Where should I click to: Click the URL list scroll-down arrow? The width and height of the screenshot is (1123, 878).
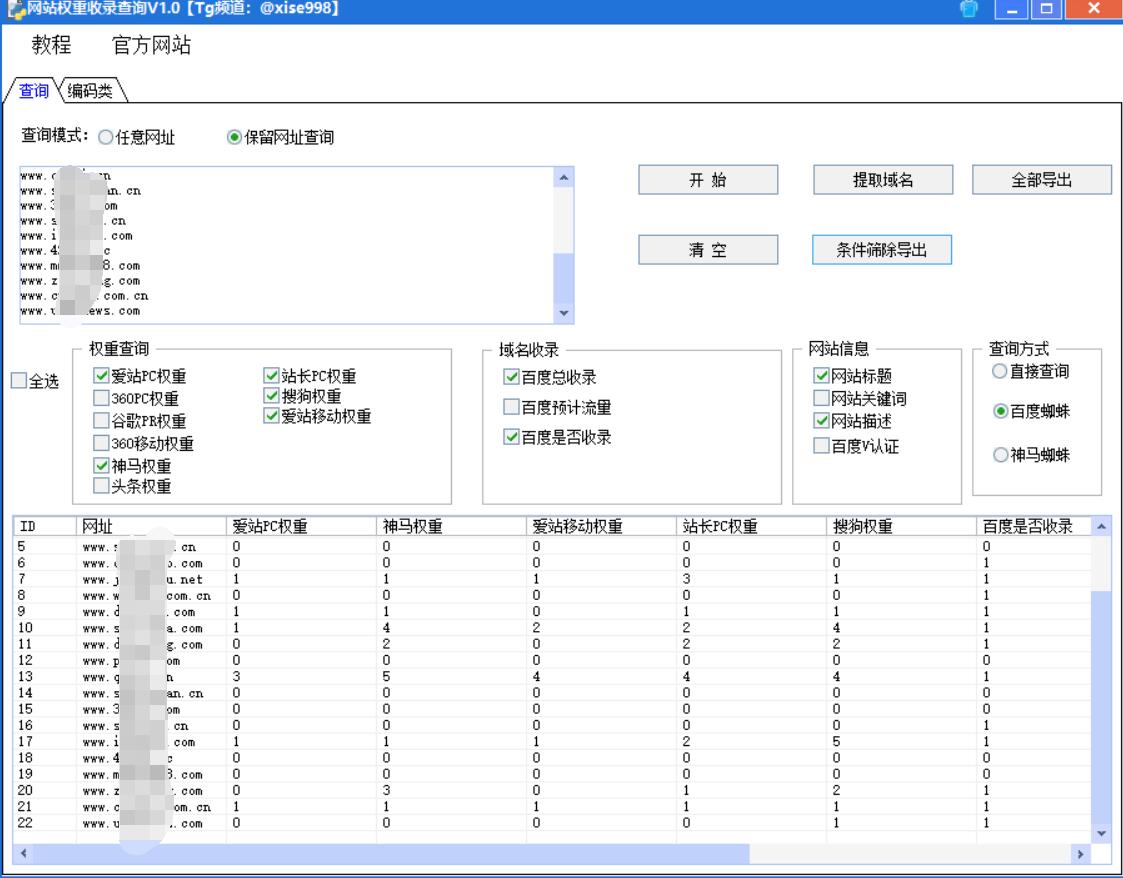coord(564,313)
